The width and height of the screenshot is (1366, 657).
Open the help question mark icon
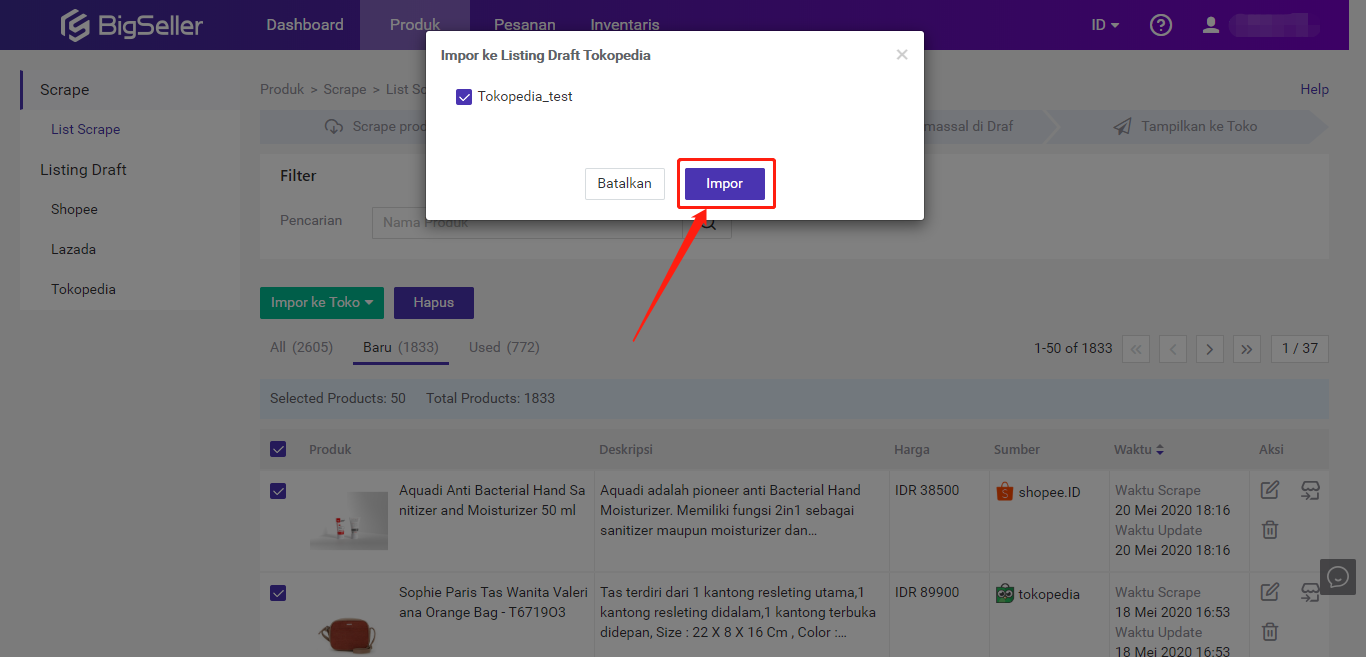pos(1161,25)
